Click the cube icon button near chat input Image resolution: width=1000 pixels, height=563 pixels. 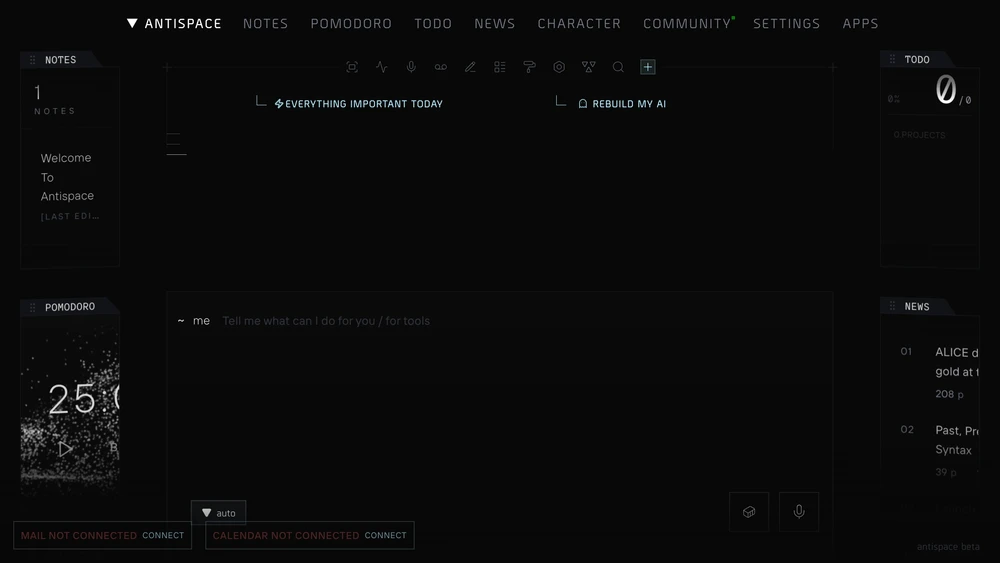(x=749, y=511)
